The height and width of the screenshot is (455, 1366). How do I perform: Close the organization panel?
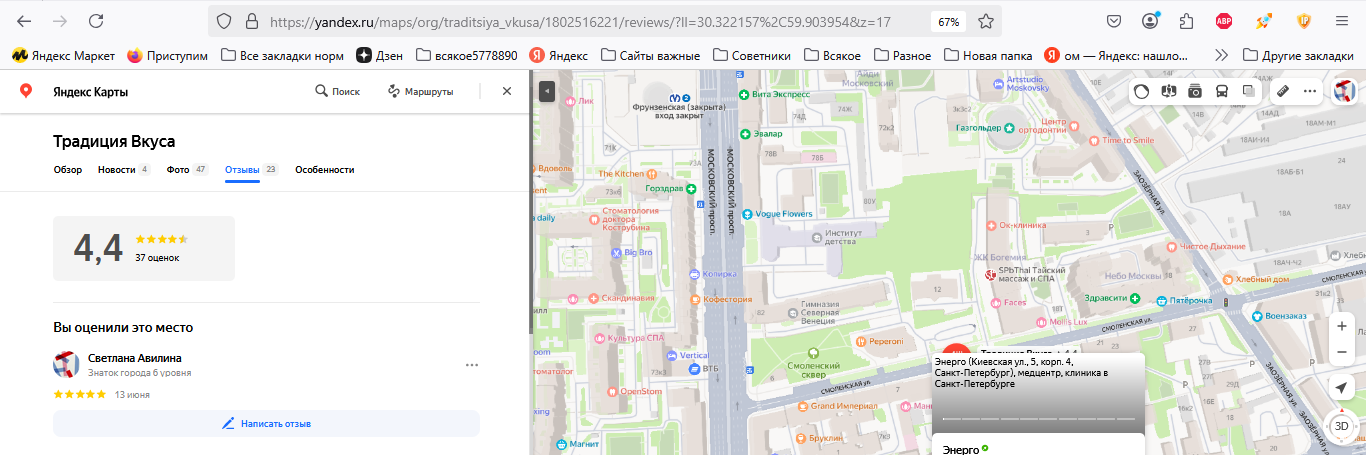pos(507,91)
